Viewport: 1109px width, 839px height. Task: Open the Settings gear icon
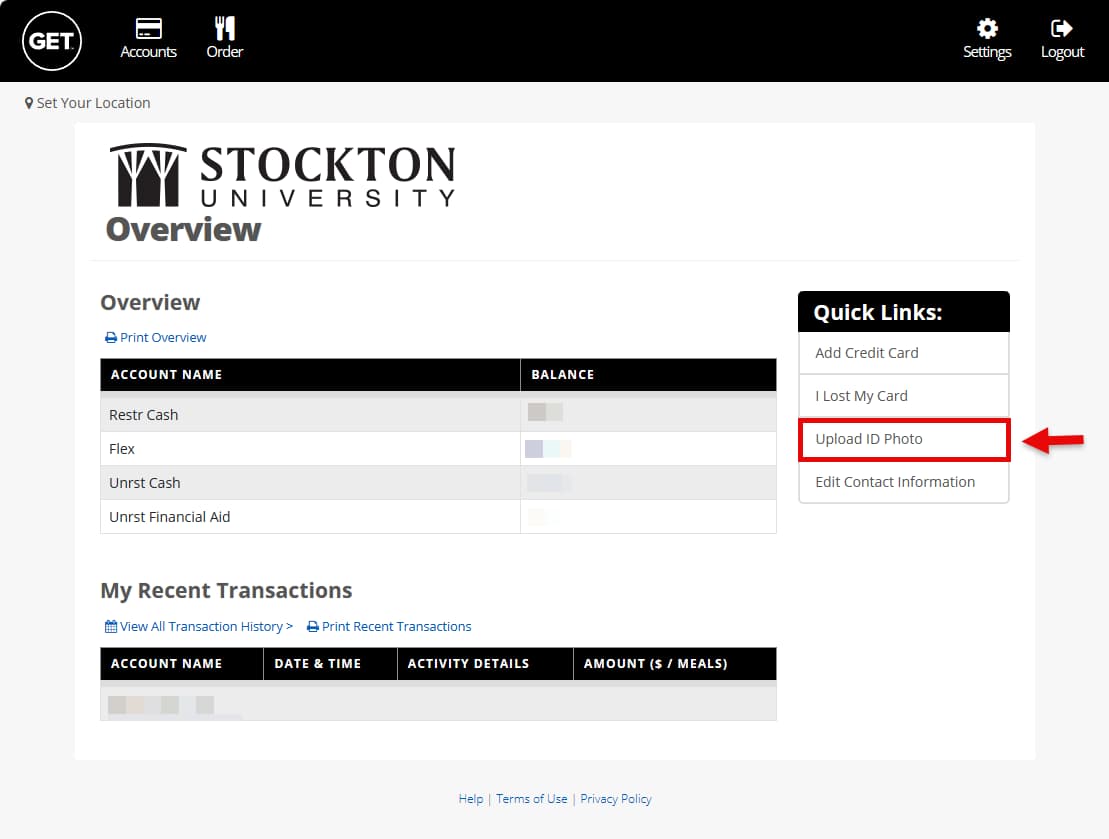(x=987, y=28)
